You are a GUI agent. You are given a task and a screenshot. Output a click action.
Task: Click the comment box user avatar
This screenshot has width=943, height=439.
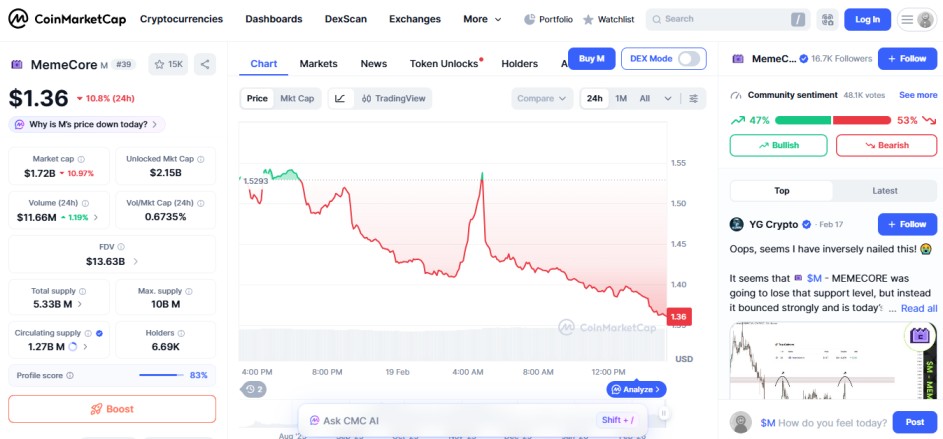coord(740,422)
